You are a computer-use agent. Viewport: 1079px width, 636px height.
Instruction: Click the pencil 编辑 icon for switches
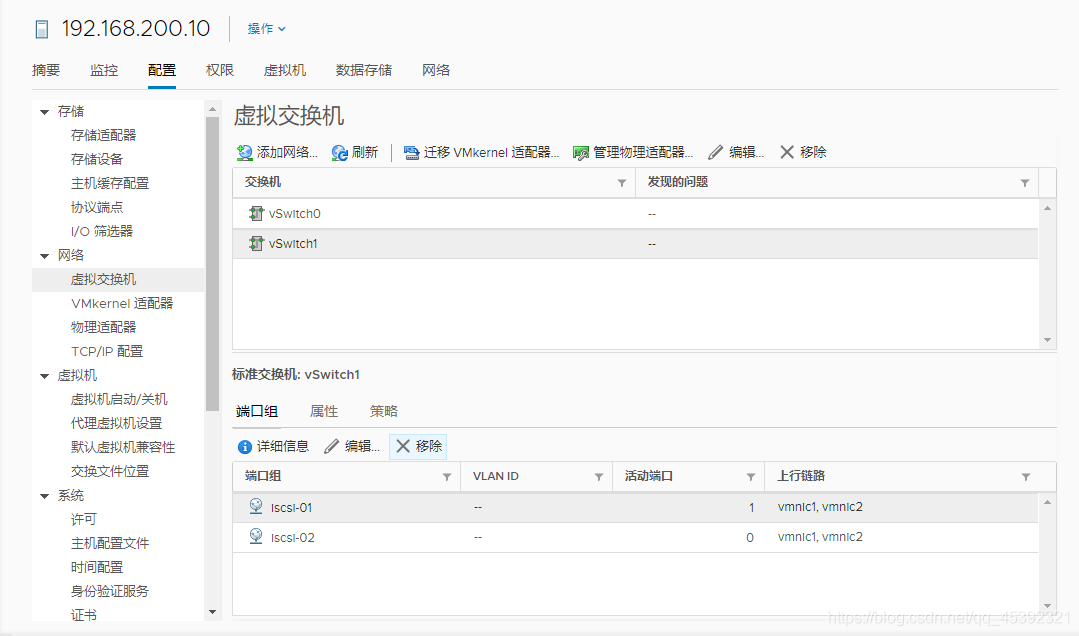click(x=716, y=152)
